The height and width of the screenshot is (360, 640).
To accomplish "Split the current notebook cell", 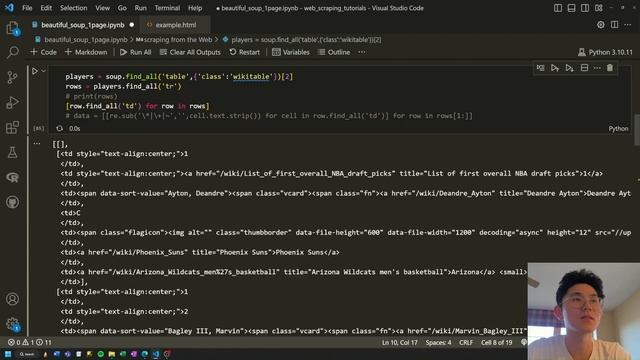I will click(584, 68).
